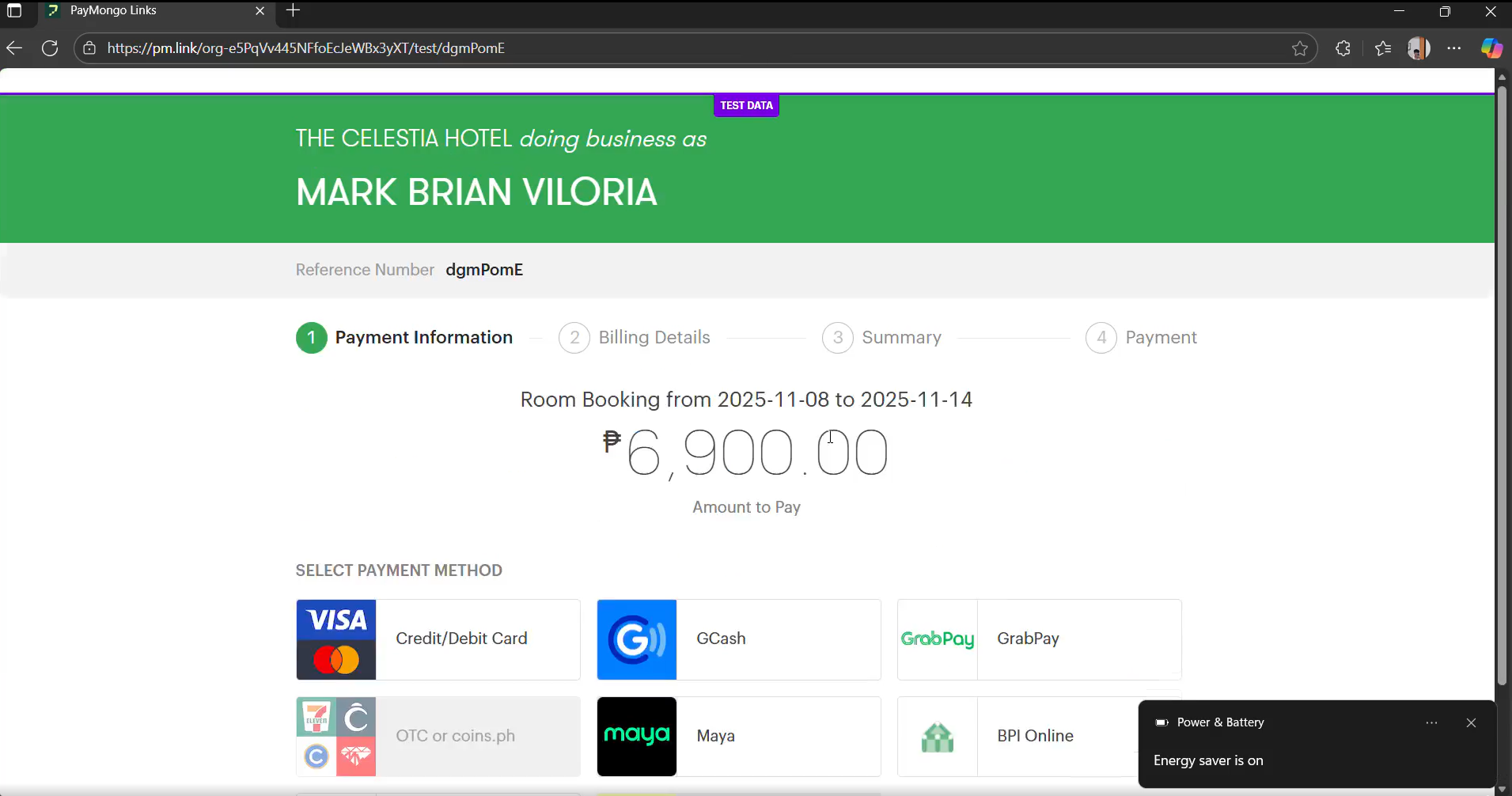This screenshot has height=796, width=1512.
Task: Click the reference number dgmPomE
Action: click(x=484, y=270)
